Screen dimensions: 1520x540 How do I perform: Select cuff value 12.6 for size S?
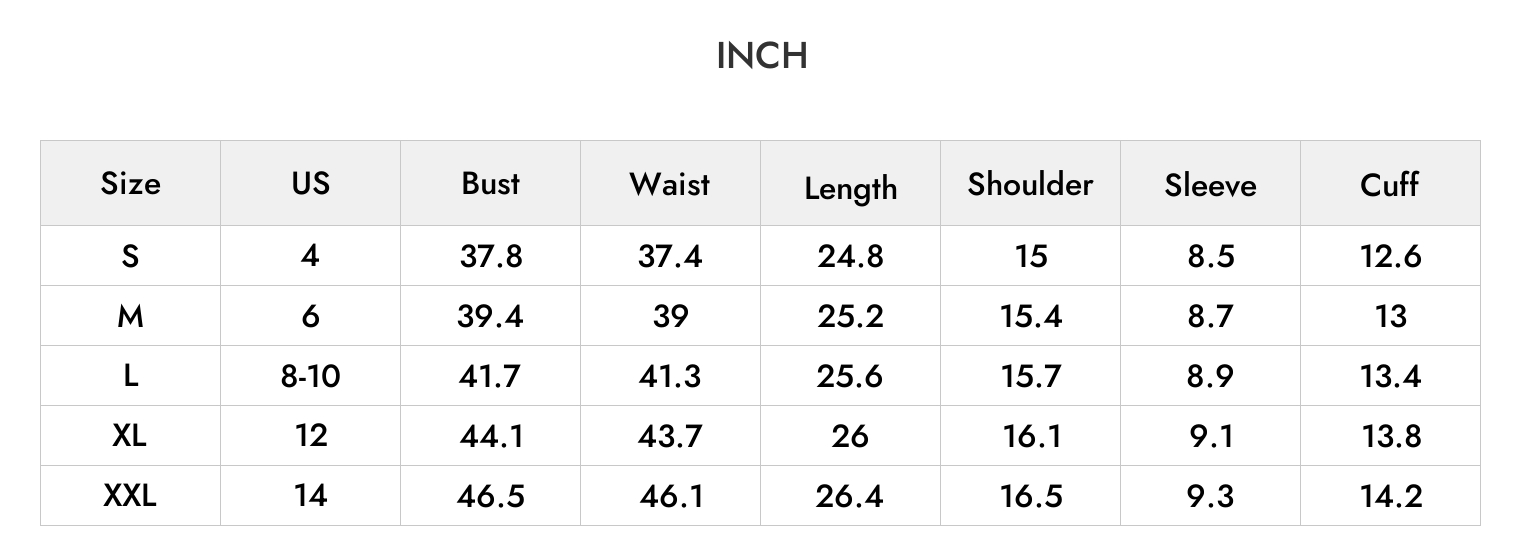[1390, 256]
